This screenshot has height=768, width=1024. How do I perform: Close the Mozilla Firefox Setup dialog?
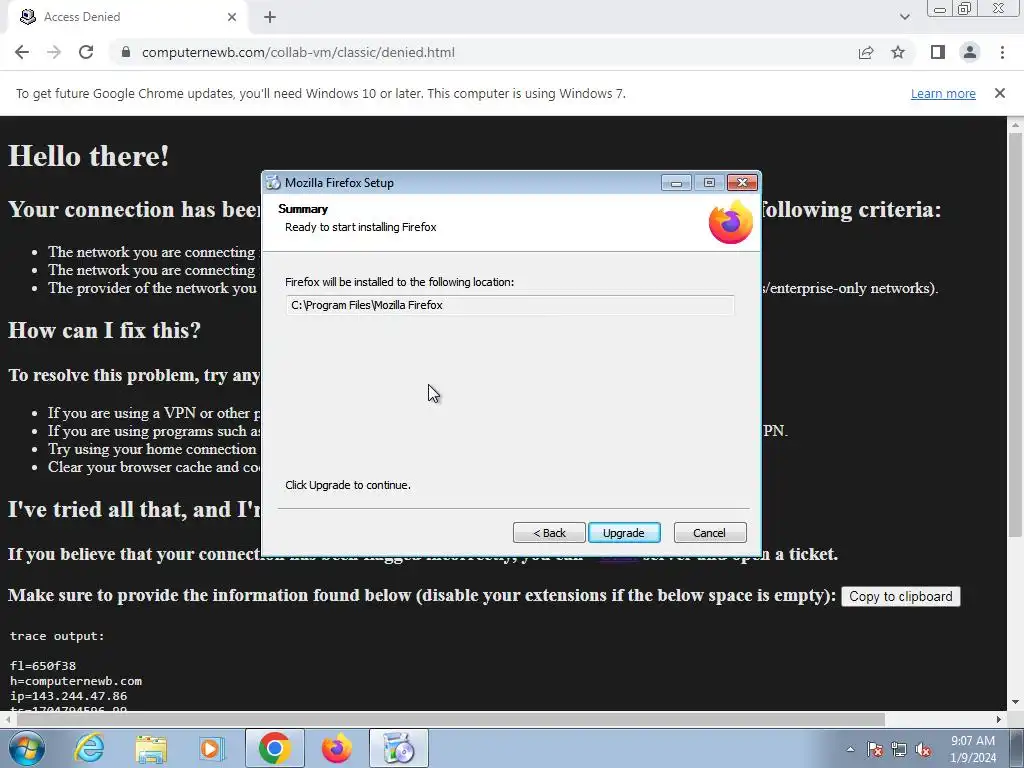pos(743,183)
